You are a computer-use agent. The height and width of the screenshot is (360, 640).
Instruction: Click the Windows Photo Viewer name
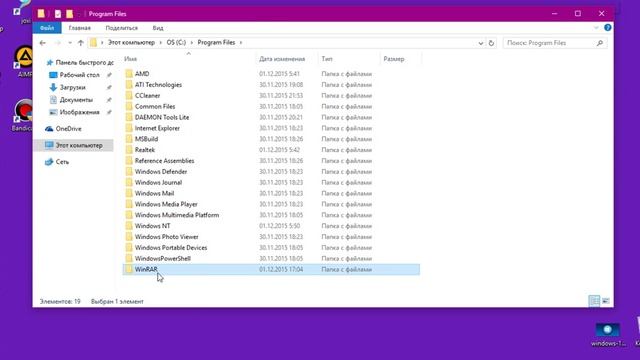(x=167, y=237)
